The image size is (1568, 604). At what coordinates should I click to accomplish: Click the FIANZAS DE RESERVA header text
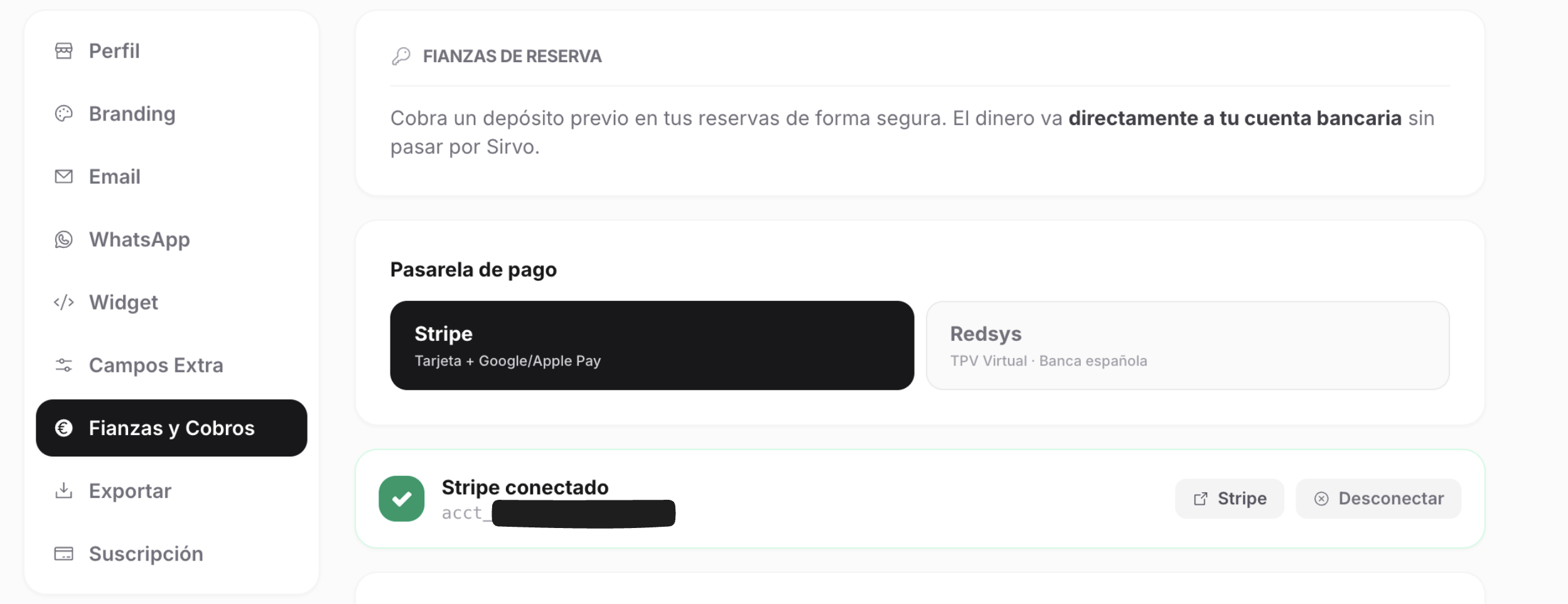pos(512,56)
